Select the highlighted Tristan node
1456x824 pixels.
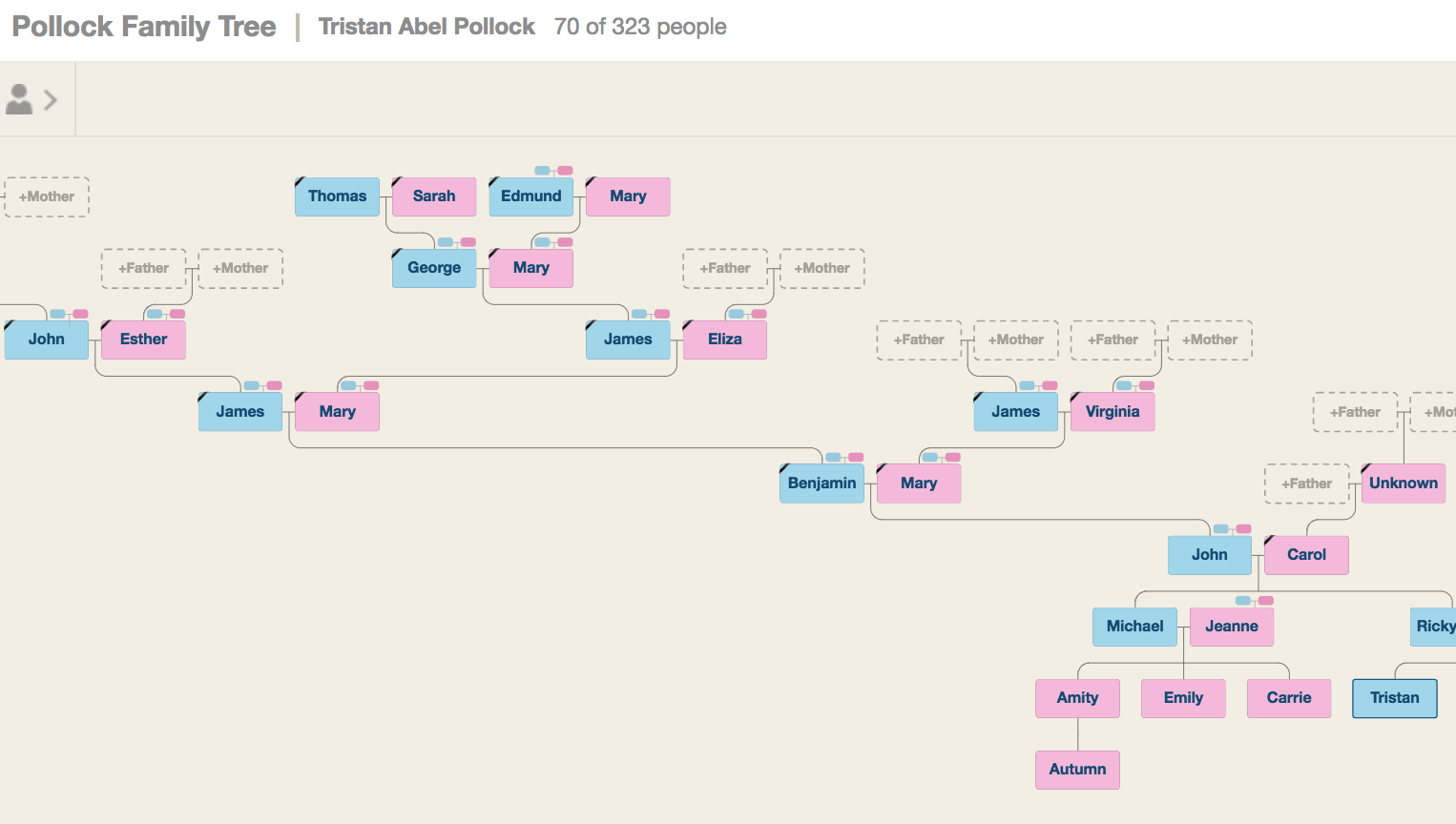(x=1395, y=698)
